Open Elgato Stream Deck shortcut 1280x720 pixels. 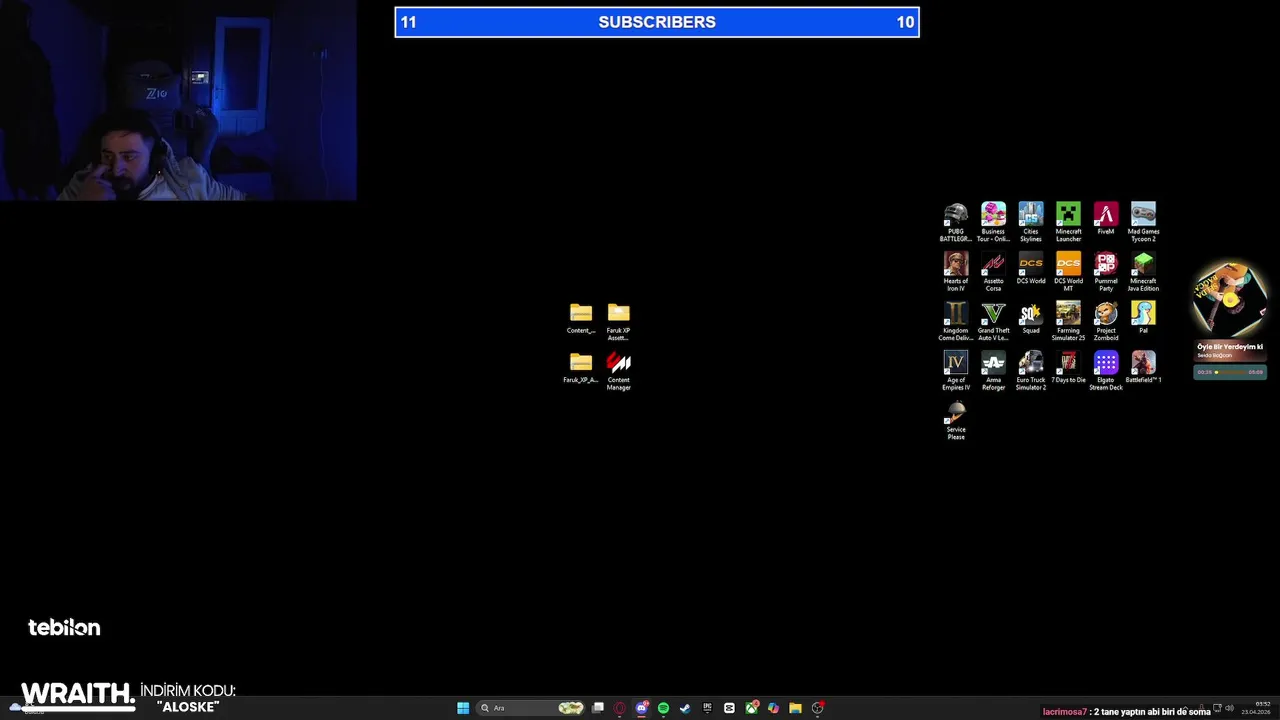[x=1106, y=370]
